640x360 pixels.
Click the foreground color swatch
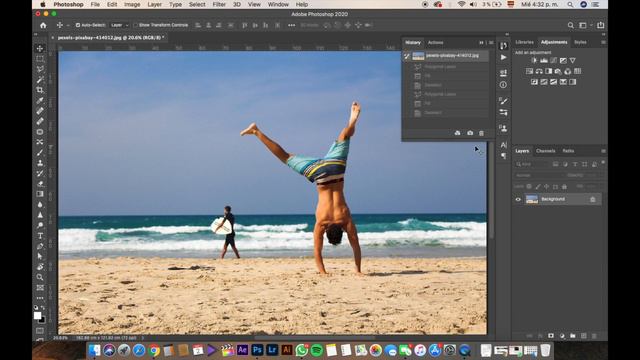point(38,316)
